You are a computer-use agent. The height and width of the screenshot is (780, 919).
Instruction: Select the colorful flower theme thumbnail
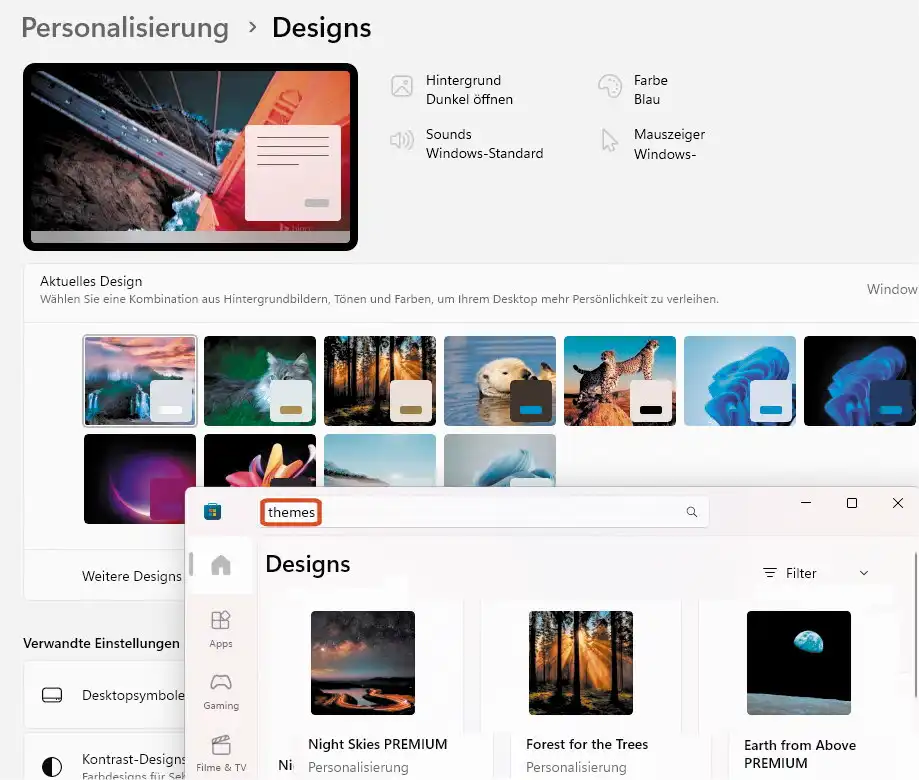pyautogui.click(x=260, y=460)
